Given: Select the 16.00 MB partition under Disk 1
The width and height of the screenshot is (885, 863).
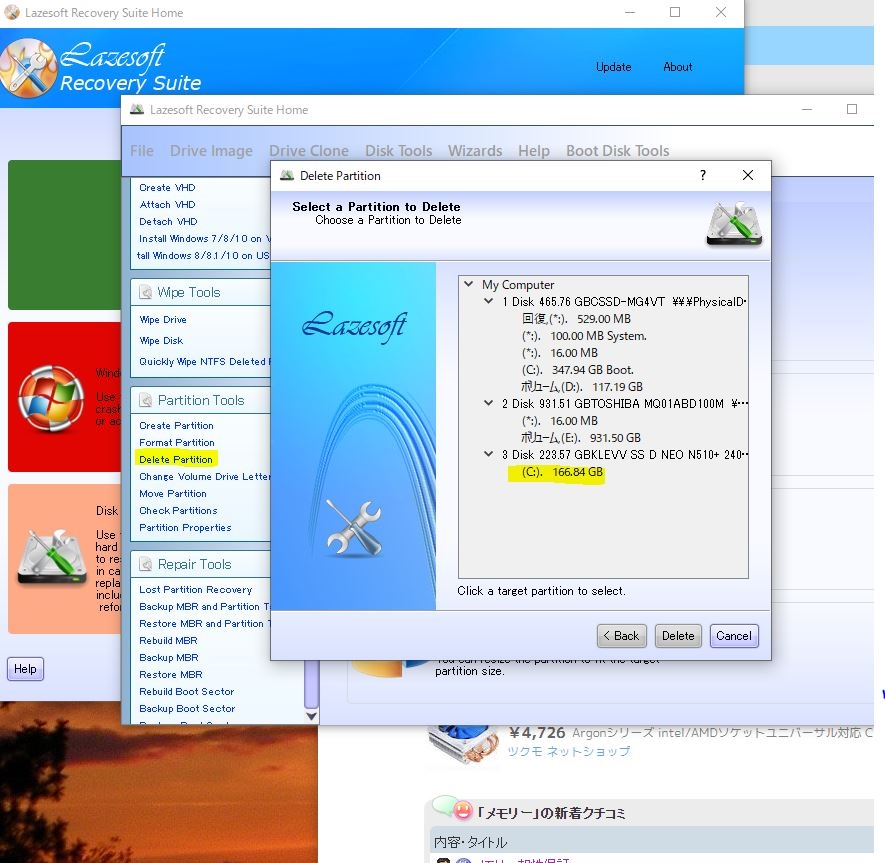Looking at the screenshot, I should click(x=559, y=353).
